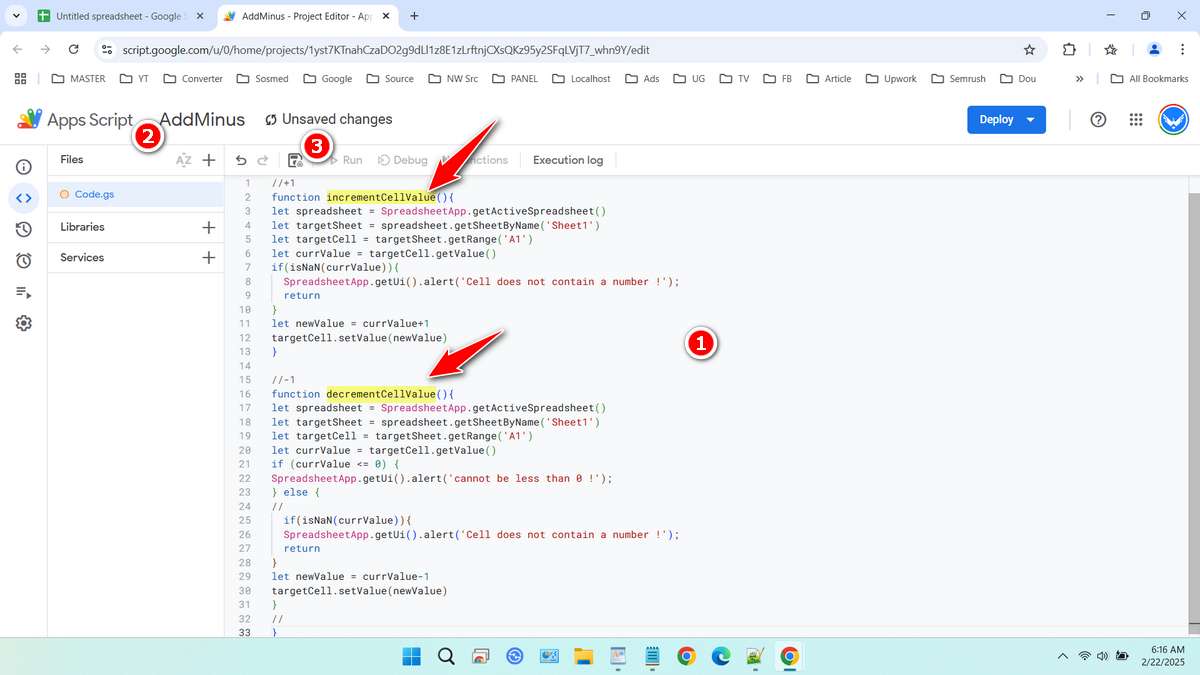Show hidden bookmarks with the double chevron

1079,79
